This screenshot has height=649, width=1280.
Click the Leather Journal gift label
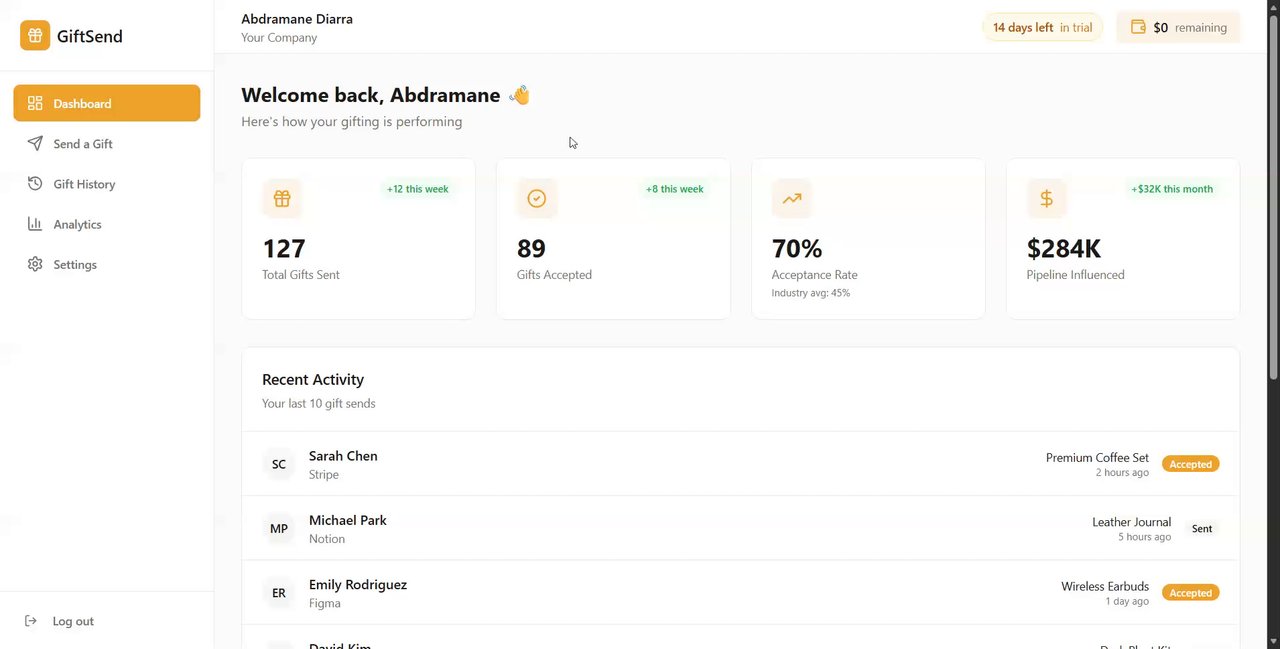click(x=1131, y=522)
